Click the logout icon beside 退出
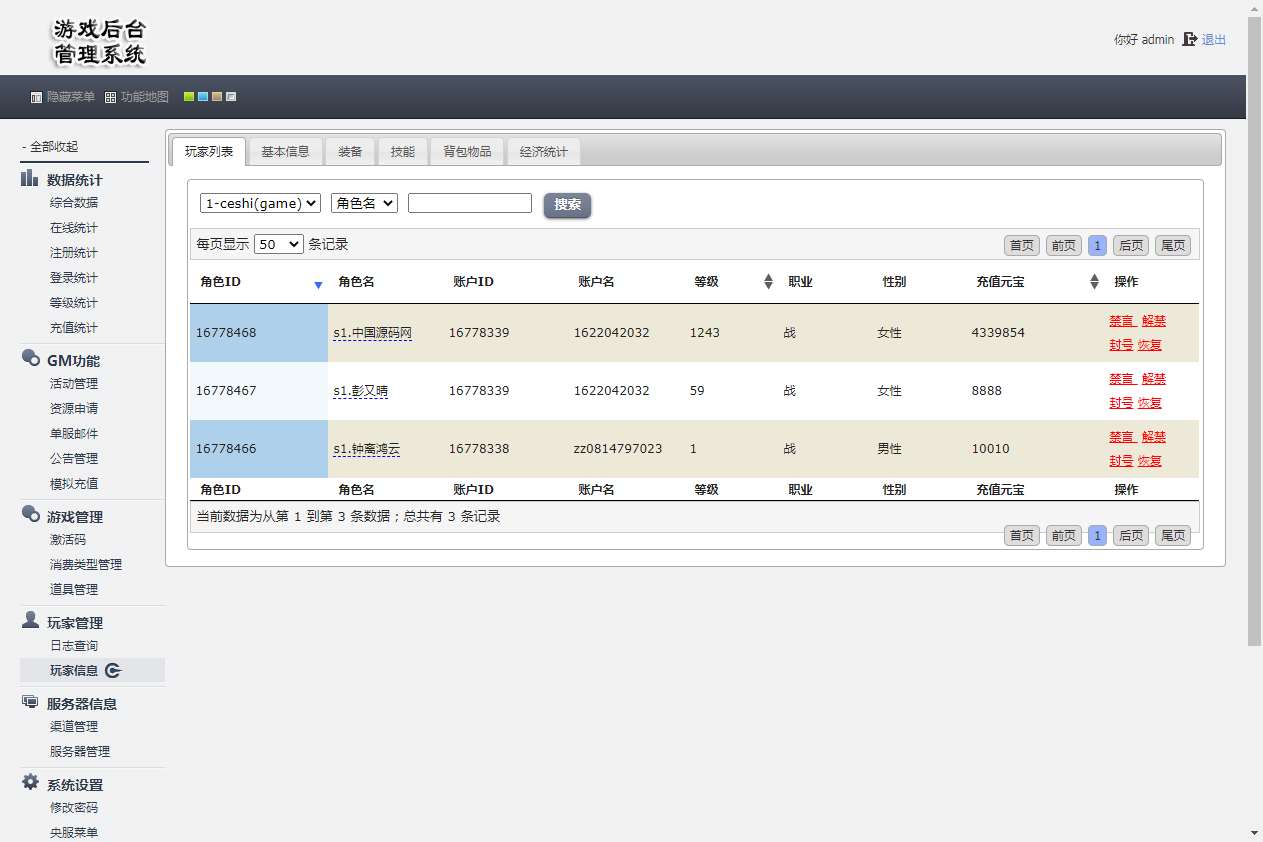 (x=1189, y=39)
